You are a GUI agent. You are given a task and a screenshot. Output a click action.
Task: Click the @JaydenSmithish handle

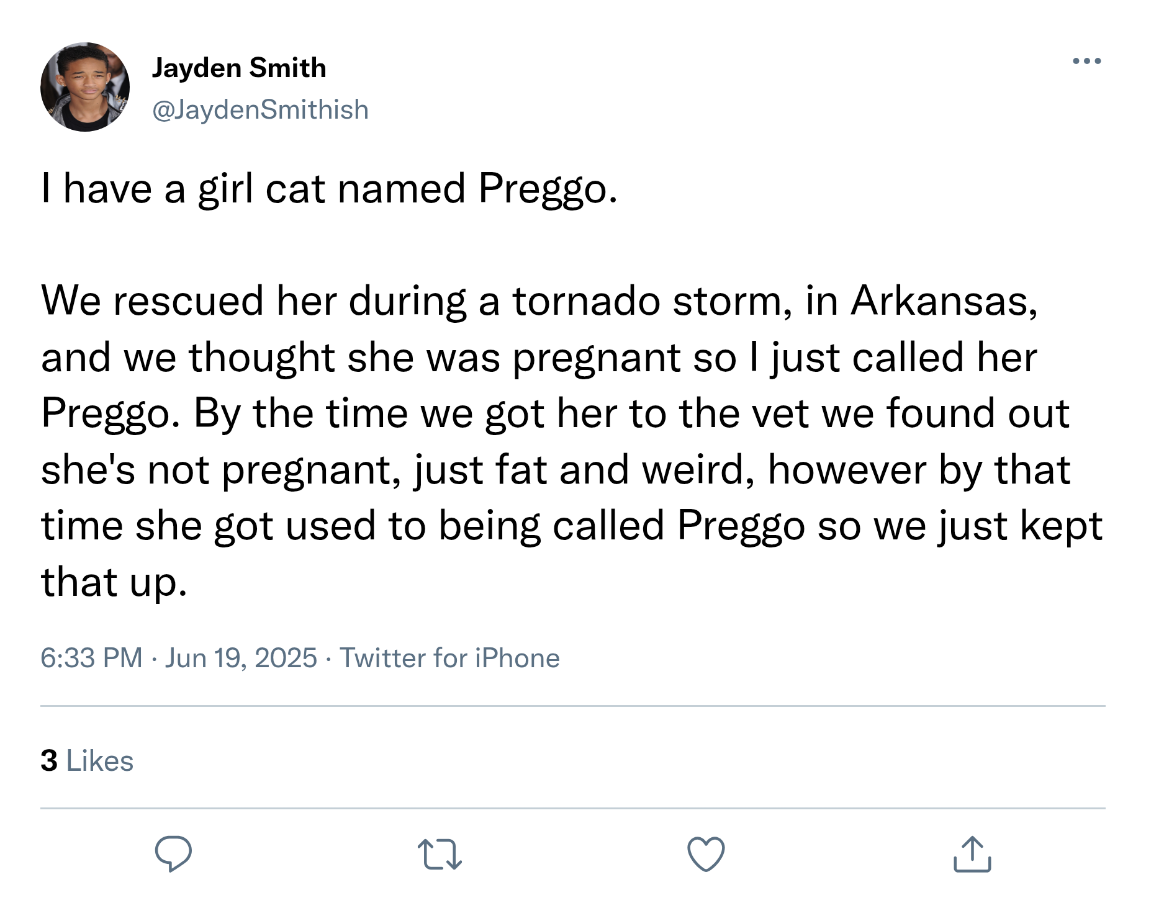[259, 109]
